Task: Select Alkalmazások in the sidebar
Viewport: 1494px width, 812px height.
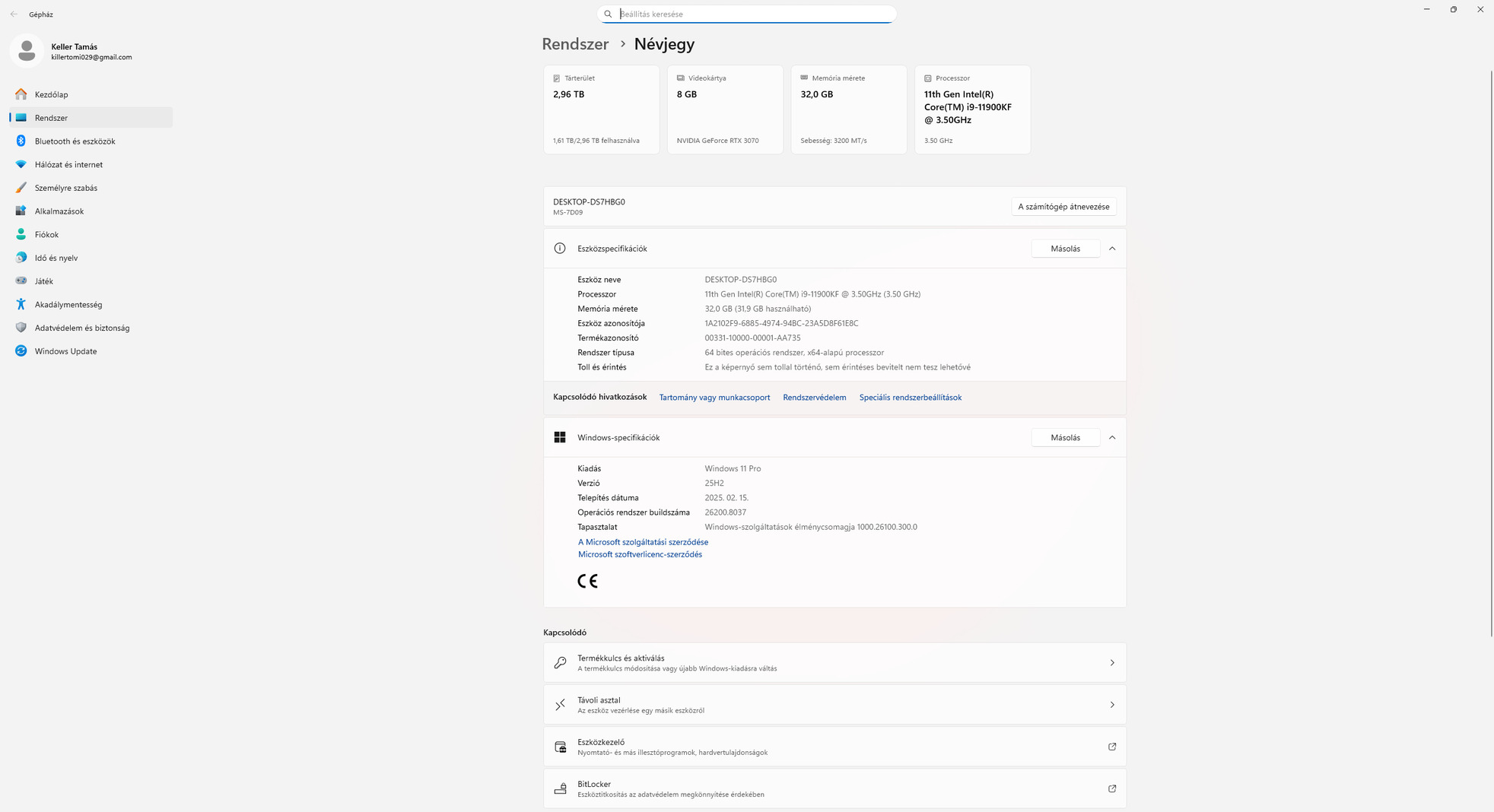Action: pyautogui.click(x=59, y=211)
